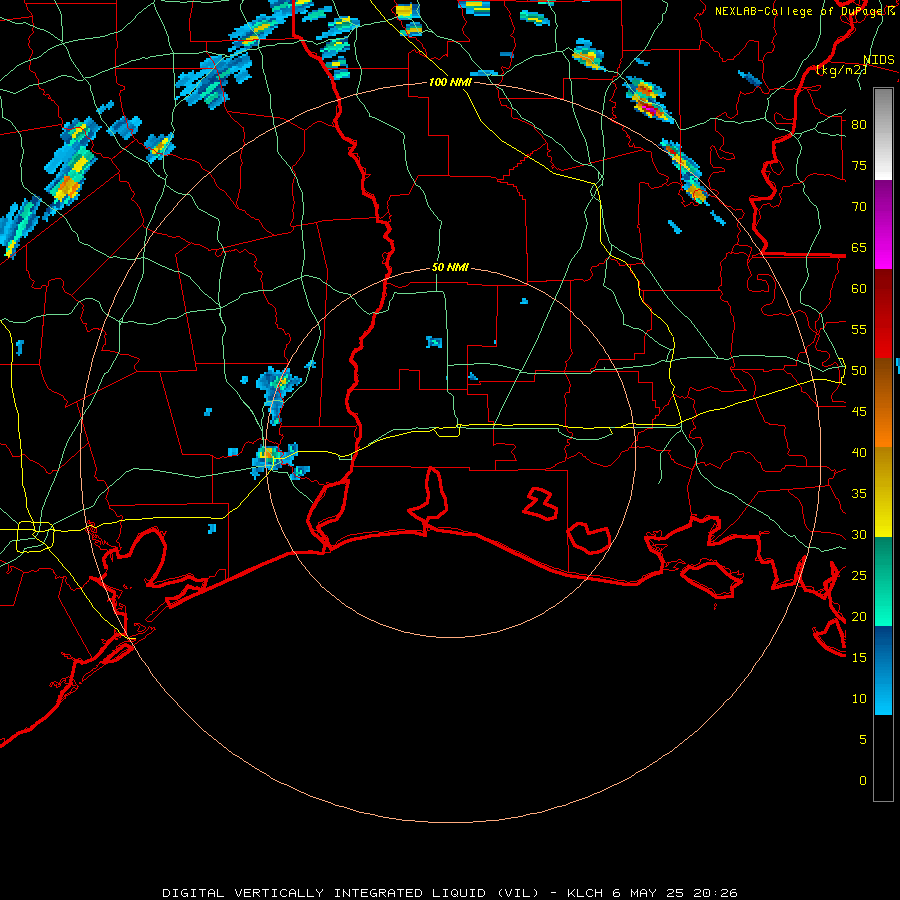Click scale value "50" on the legend
Image resolution: width=900 pixels, height=900 pixels.
pyautogui.click(x=859, y=371)
